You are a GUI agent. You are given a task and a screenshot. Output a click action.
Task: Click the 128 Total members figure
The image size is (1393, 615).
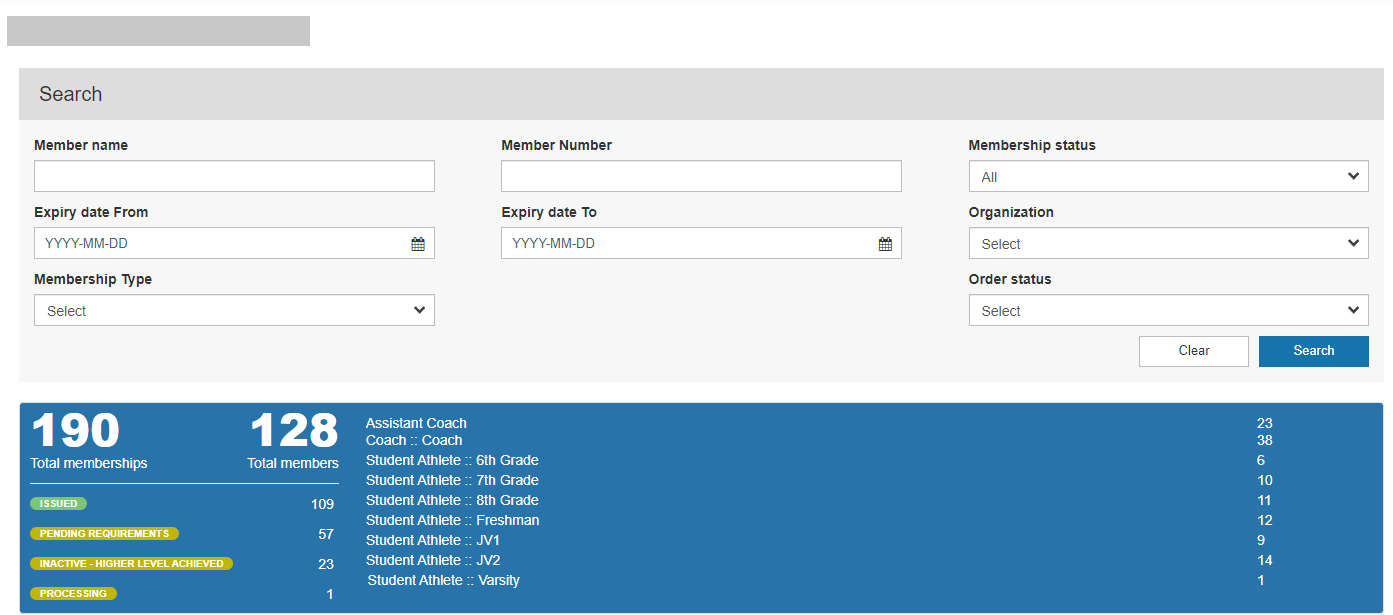pyautogui.click(x=294, y=431)
